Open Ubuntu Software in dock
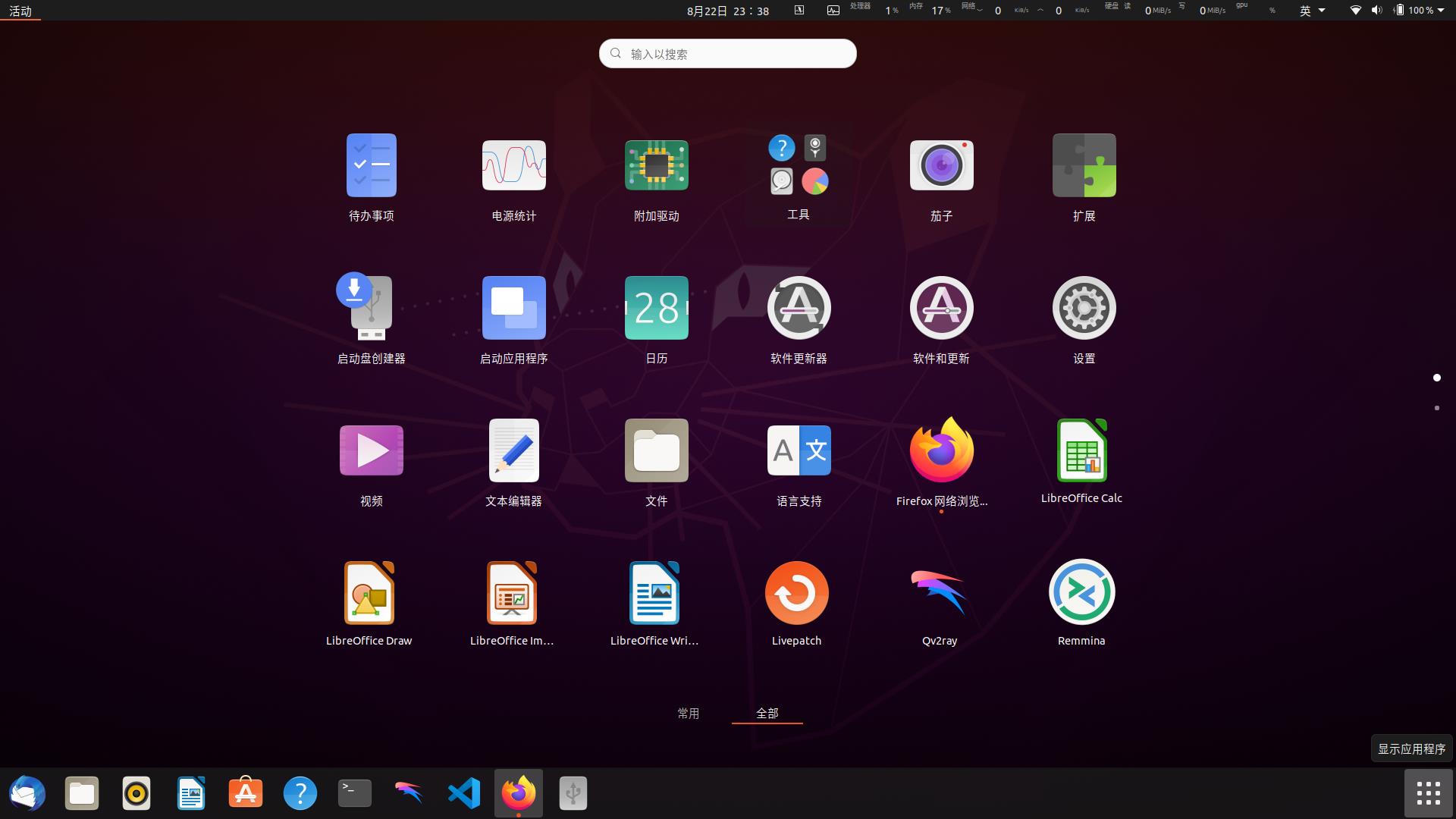Viewport: 1456px width, 819px height. [246, 793]
